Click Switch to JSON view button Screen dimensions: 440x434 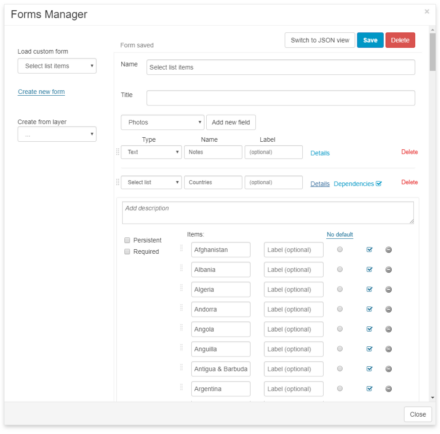(x=320, y=40)
